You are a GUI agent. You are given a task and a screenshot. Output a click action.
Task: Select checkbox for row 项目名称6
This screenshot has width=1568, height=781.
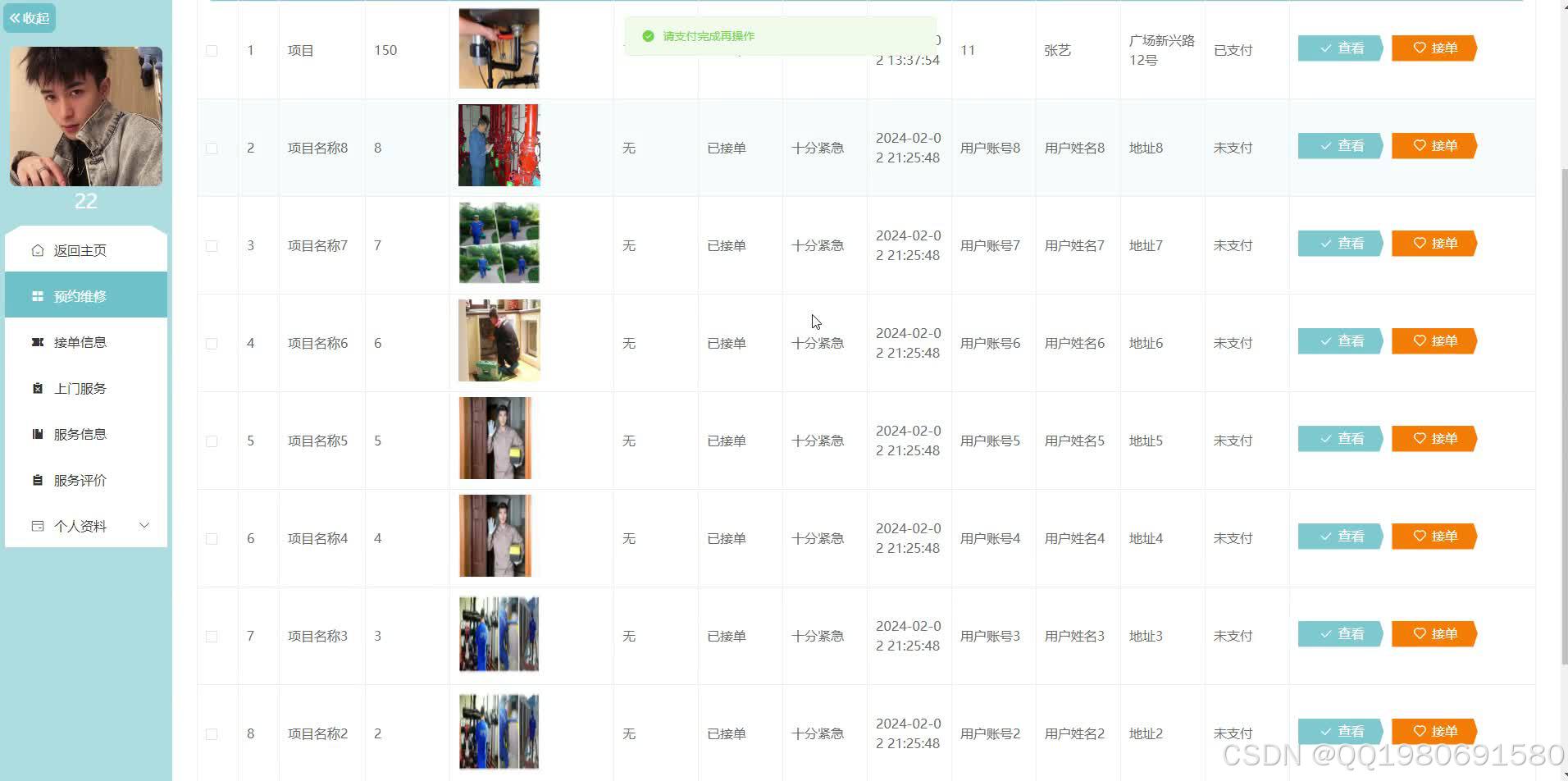212,344
